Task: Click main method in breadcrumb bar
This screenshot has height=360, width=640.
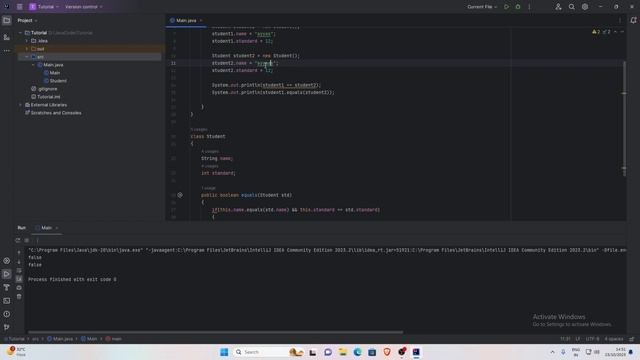Action: (116, 339)
